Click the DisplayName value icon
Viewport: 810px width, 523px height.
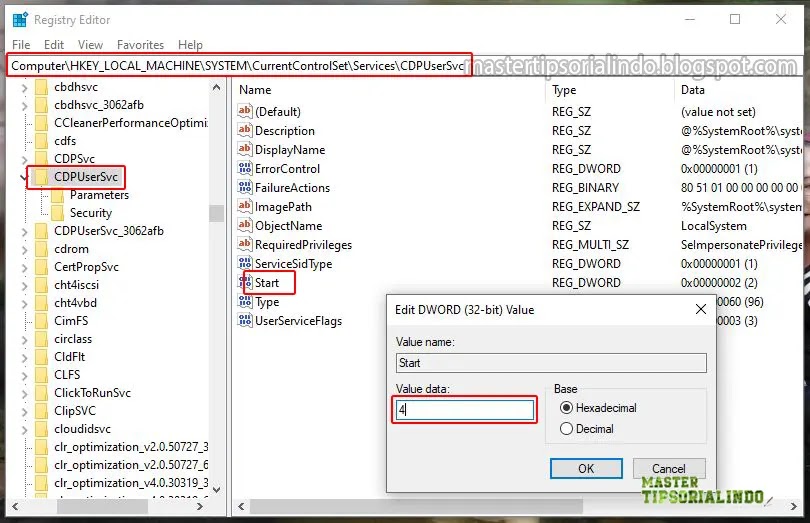coord(244,149)
